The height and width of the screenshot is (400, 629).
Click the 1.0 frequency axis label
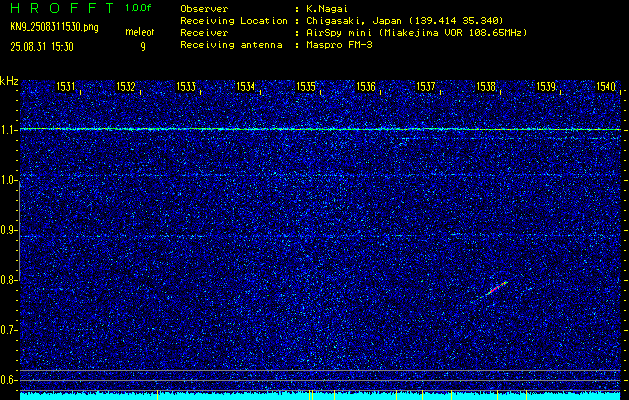[8, 180]
